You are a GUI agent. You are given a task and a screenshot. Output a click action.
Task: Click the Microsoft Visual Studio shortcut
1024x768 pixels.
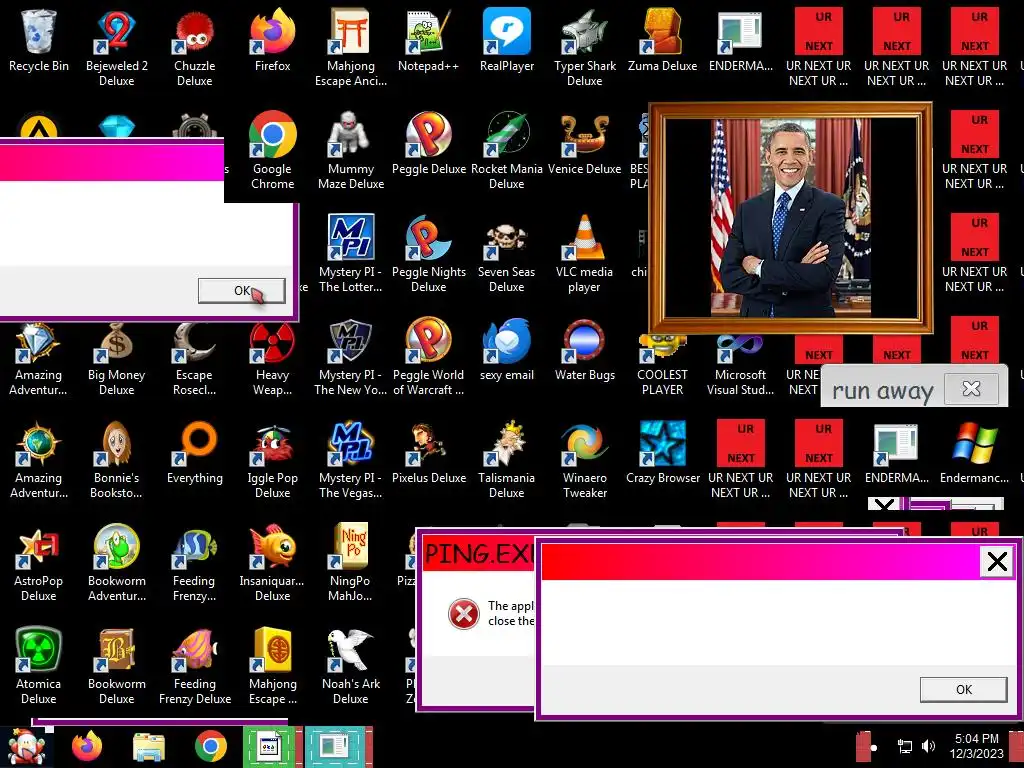tap(740, 366)
